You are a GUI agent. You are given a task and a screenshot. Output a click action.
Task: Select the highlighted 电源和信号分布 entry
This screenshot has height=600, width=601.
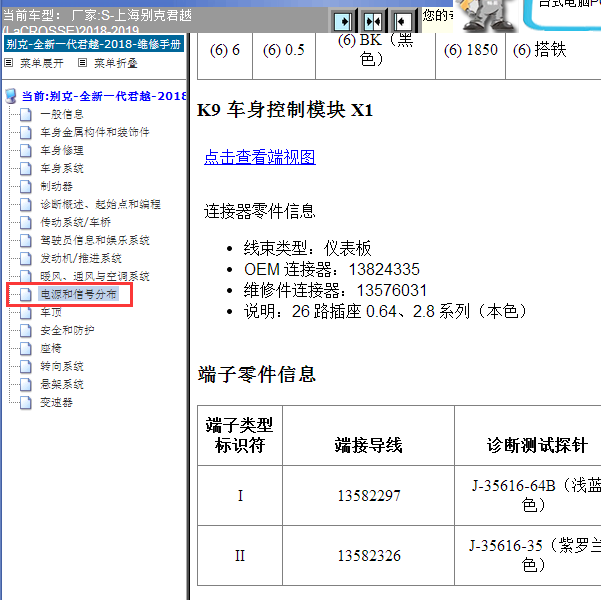click(x=78, y=294)
